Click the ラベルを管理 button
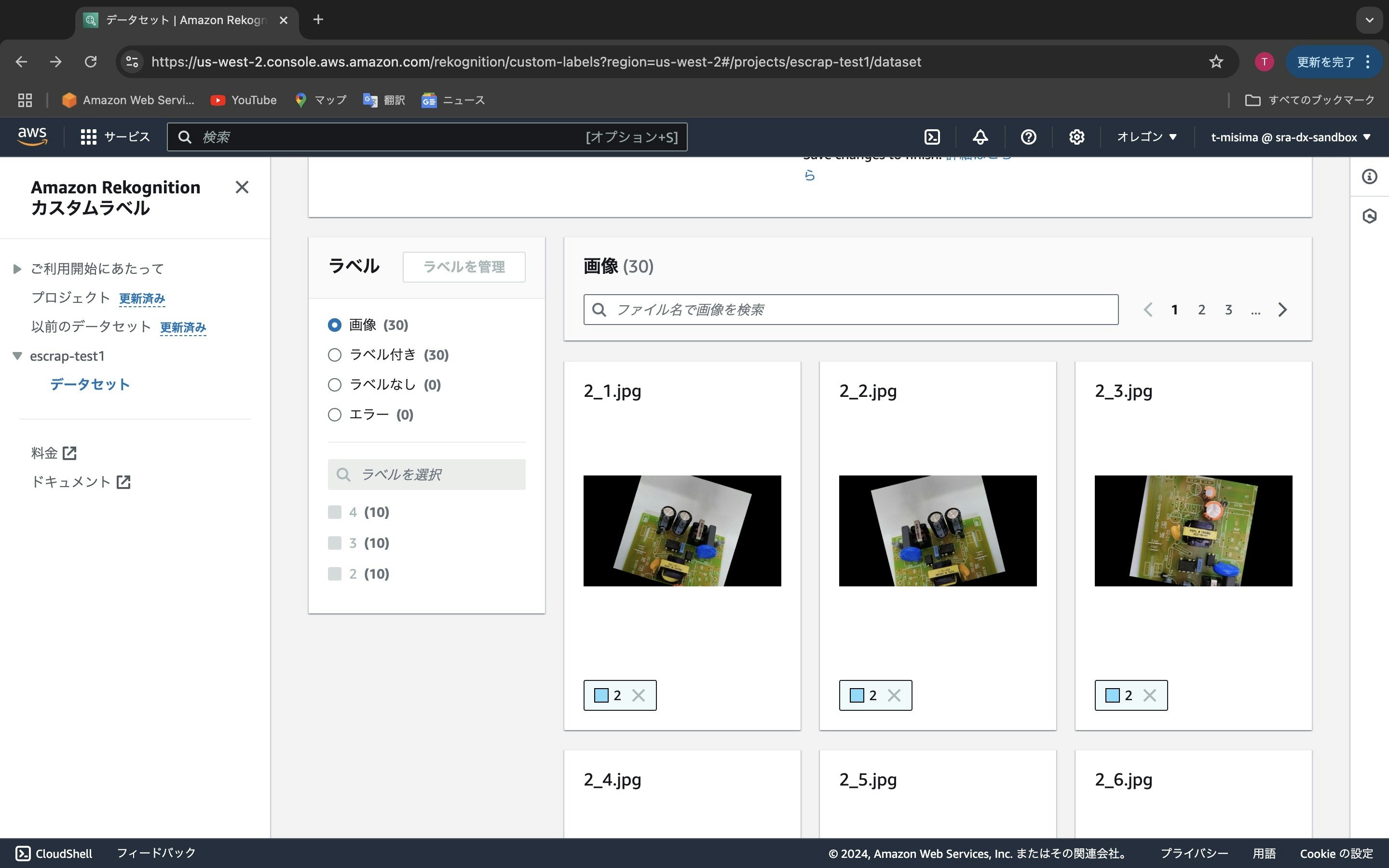This screenshot has width=1389, height=868. 464,267
